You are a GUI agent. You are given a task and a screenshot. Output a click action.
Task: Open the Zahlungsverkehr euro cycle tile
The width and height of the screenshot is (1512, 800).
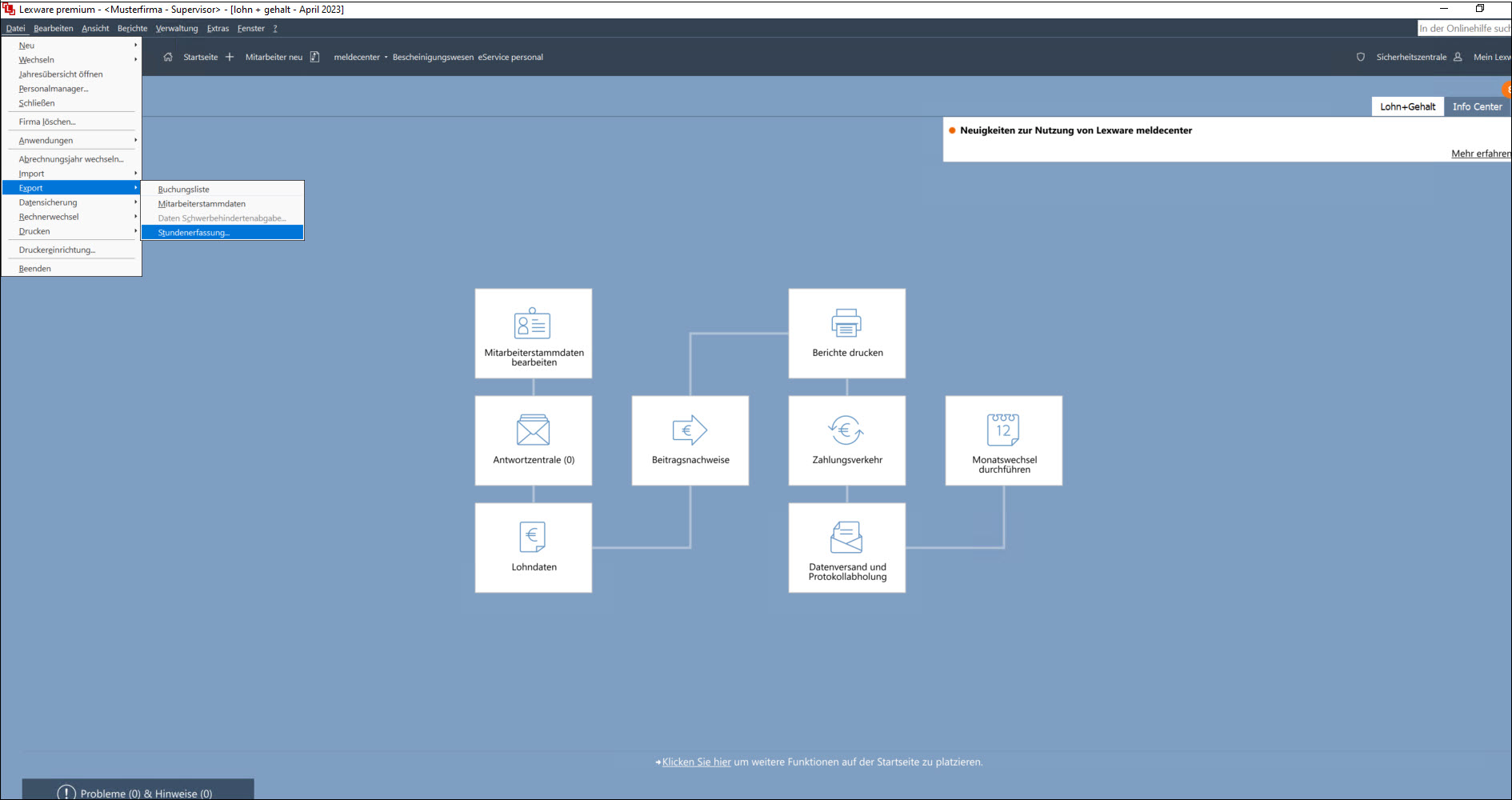pyautogui.click(x=847, y=441)
